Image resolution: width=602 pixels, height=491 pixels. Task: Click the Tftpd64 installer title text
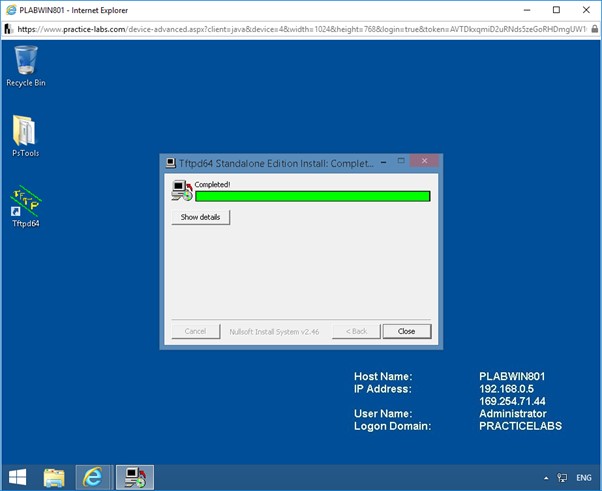pos(276,164)
